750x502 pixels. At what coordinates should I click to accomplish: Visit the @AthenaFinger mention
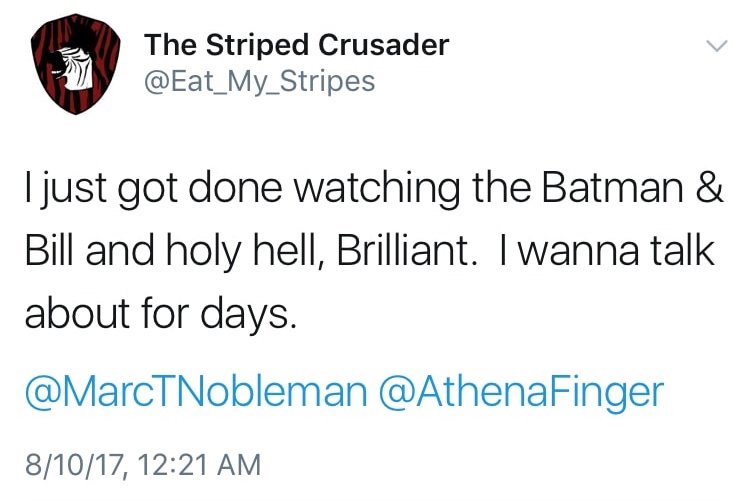point(520,391)
